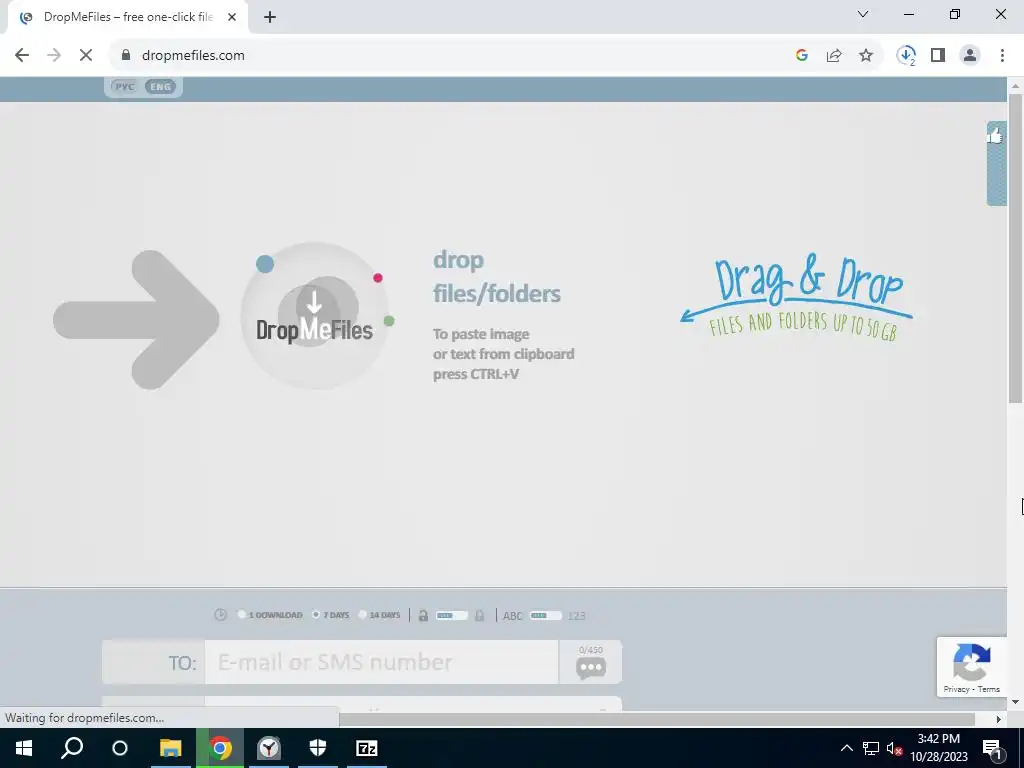Toggle the password lock switch
The width and height of the screenshot is (1024, 768).
click(452, 615)
